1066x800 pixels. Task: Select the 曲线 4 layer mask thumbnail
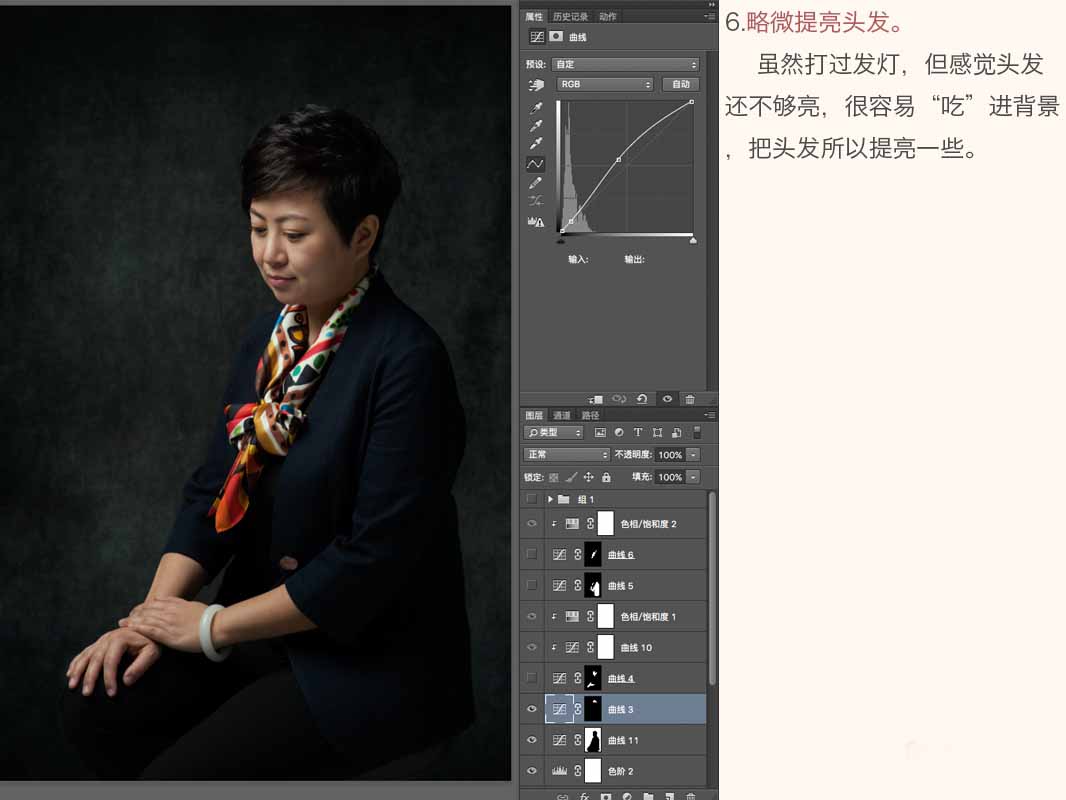(x=594, y=678)
